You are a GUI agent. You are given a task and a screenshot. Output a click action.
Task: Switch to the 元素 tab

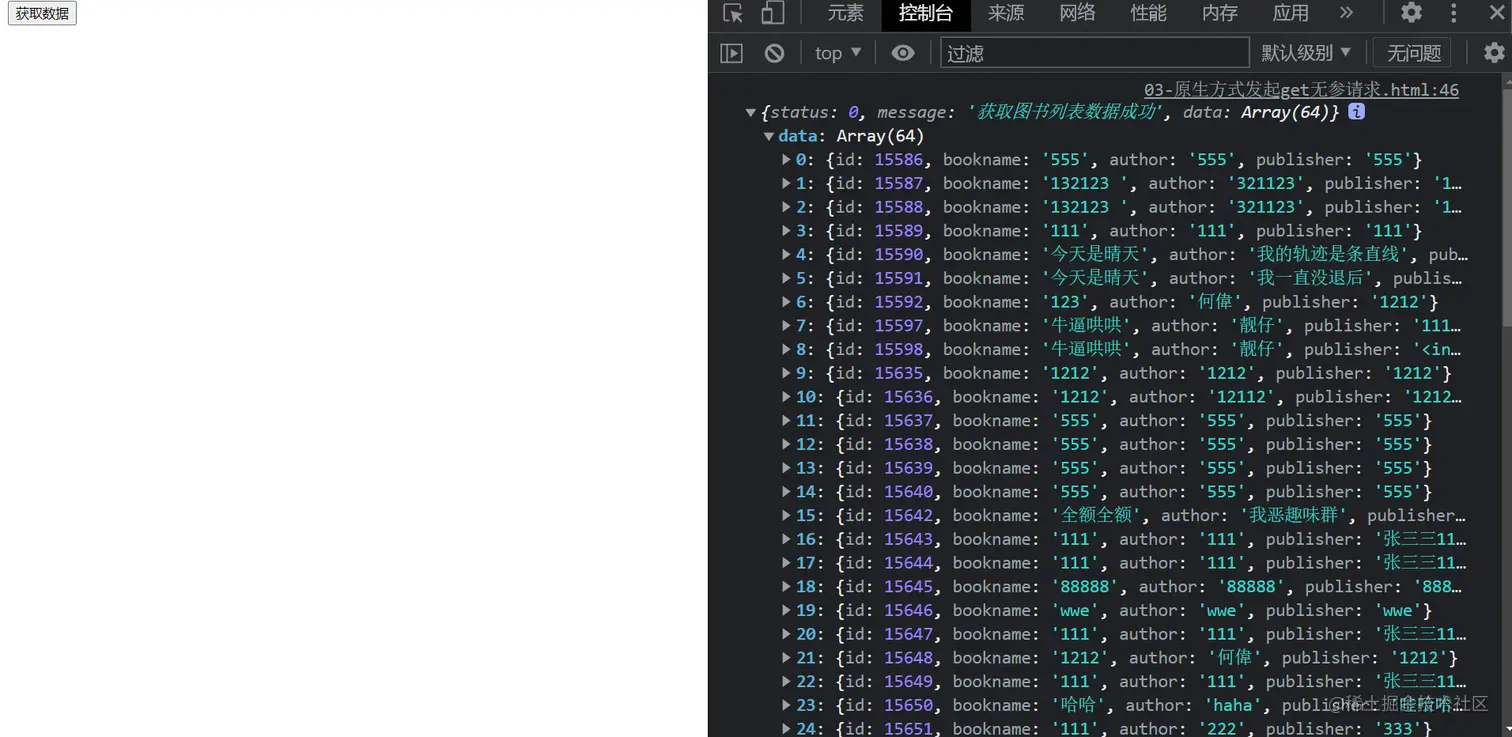[845, 13]
